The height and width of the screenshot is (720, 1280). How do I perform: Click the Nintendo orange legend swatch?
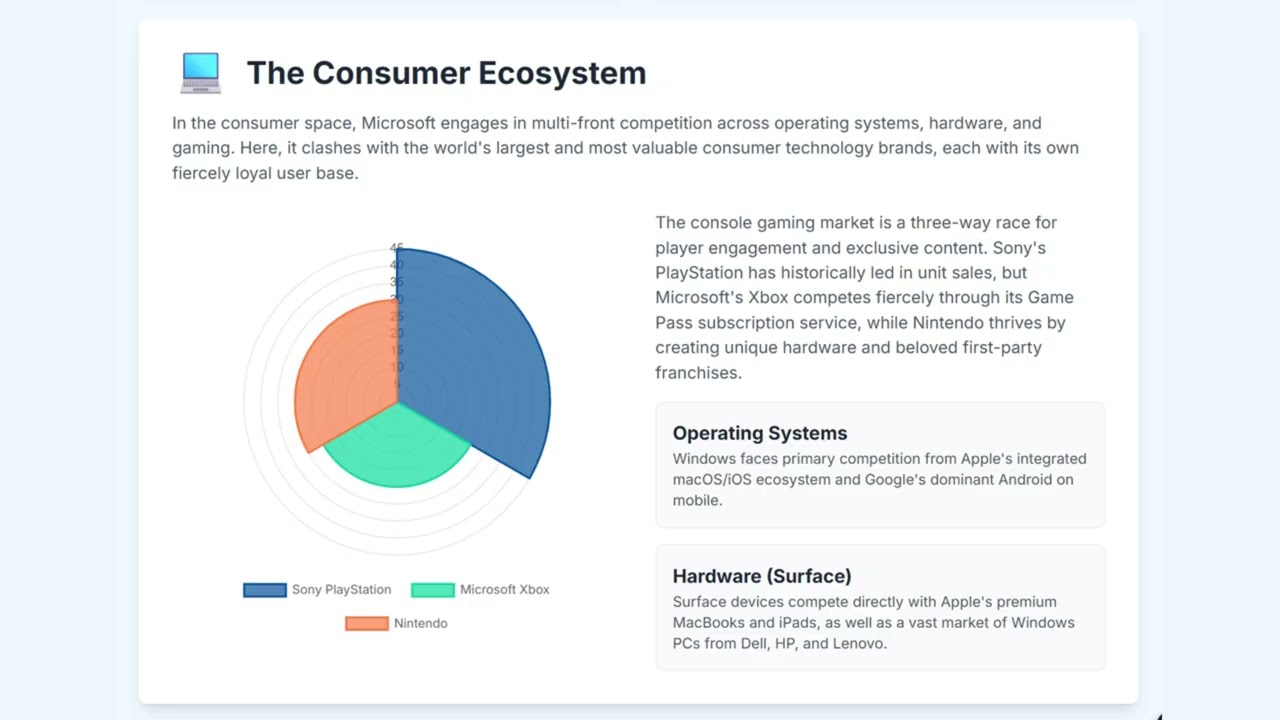pyautogui.click(x=366, y=623)
